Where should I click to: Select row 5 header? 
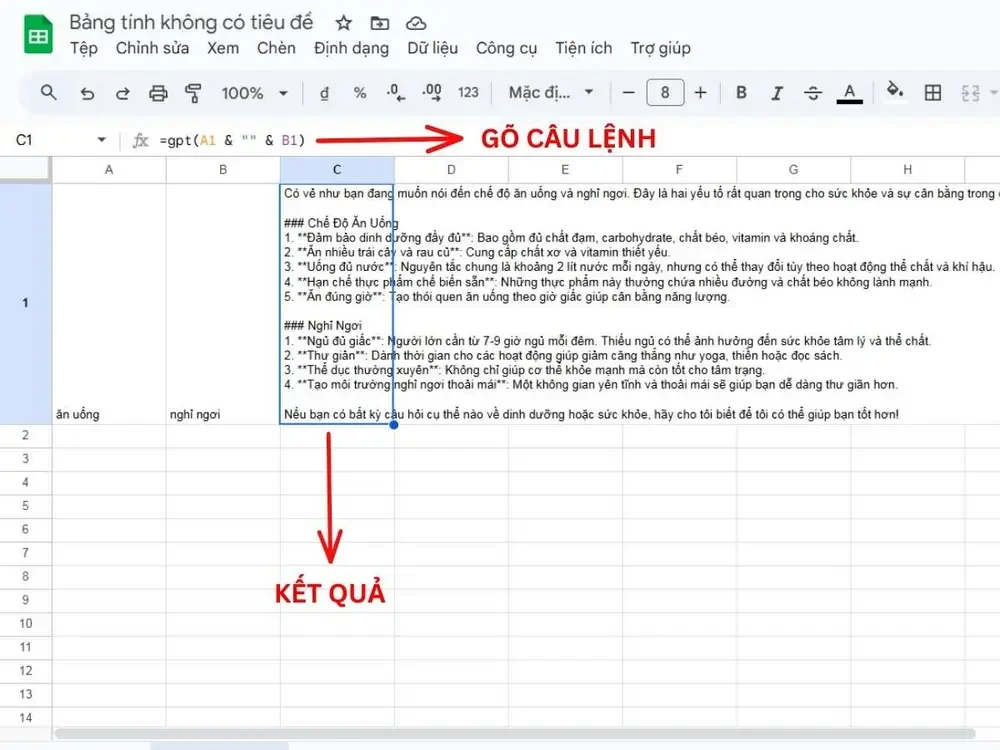(x=26, y=506)
